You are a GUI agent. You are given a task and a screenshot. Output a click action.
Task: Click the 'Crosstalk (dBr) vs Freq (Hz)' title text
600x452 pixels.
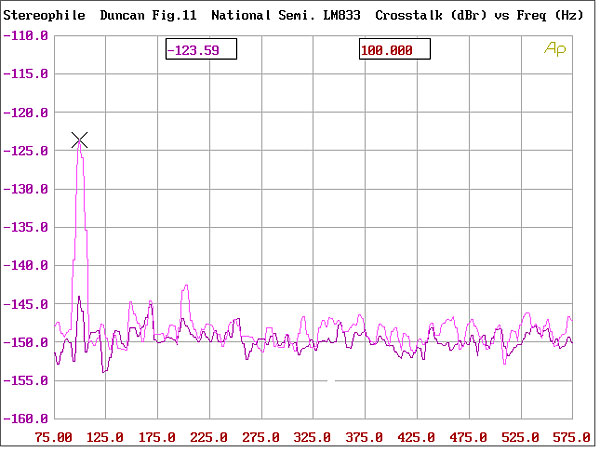click(x=479, y=15)
